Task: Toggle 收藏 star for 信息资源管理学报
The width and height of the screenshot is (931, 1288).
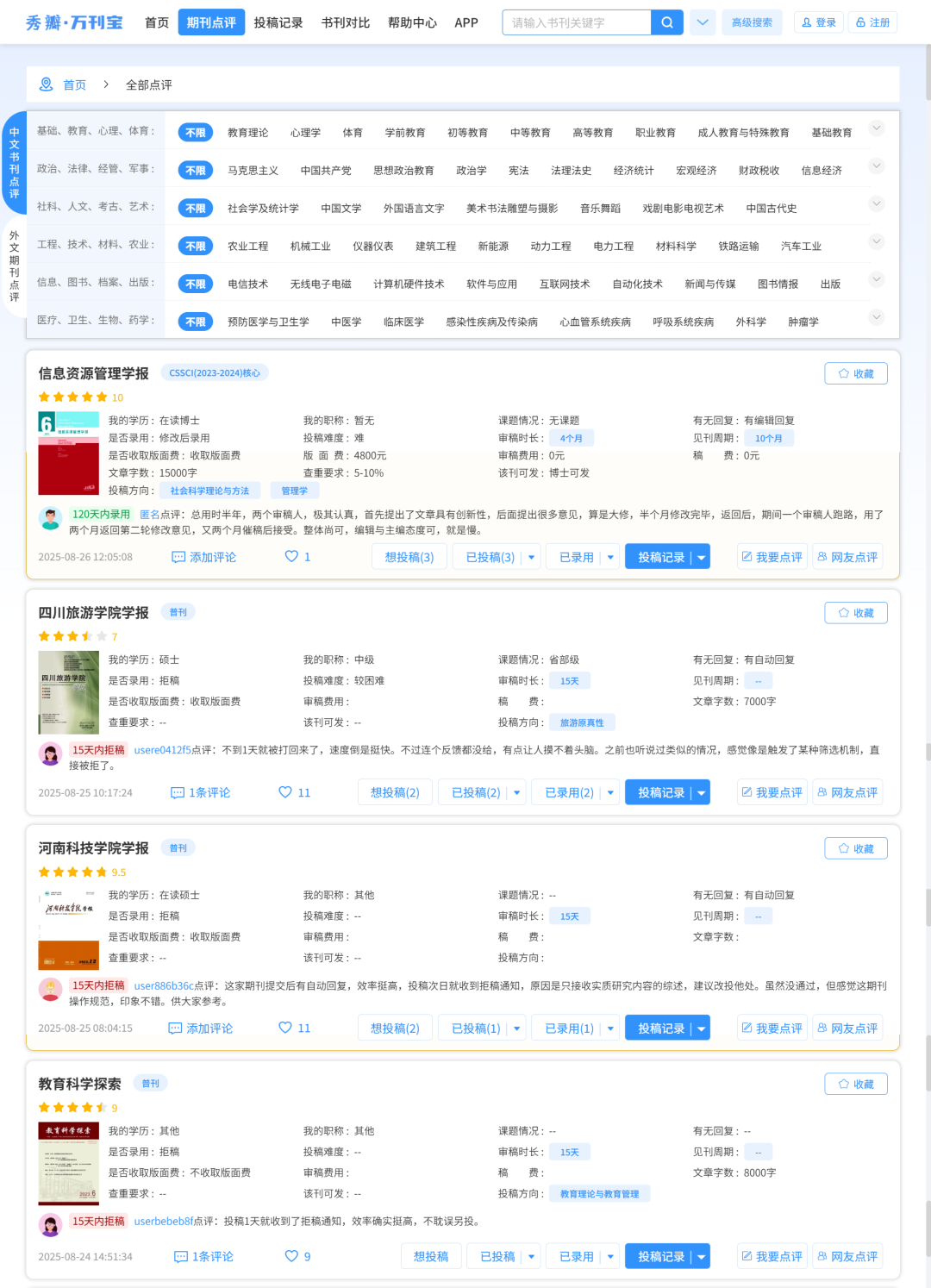Action: 855,373
